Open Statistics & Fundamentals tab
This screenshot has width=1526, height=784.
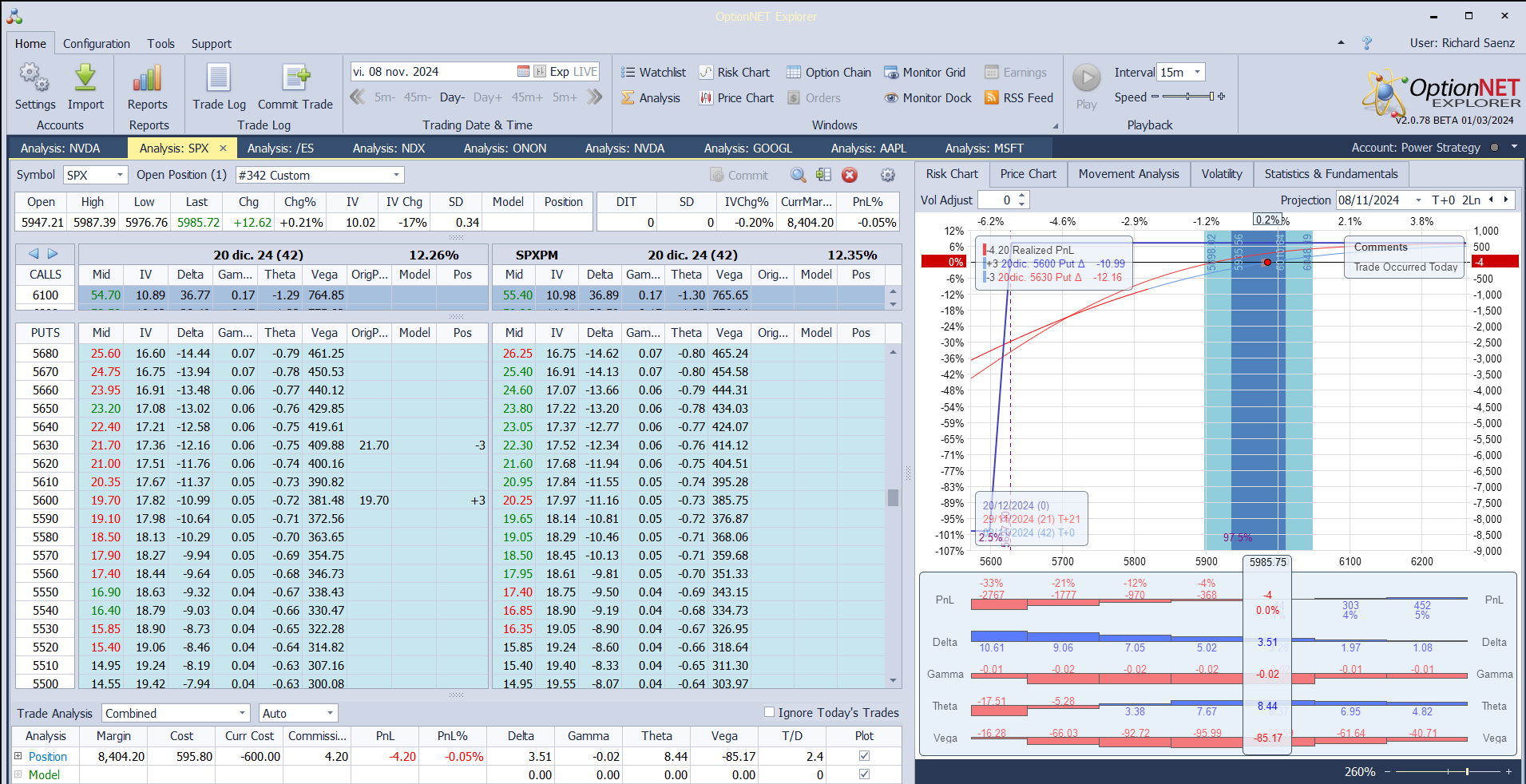(x=1331, y=174)
